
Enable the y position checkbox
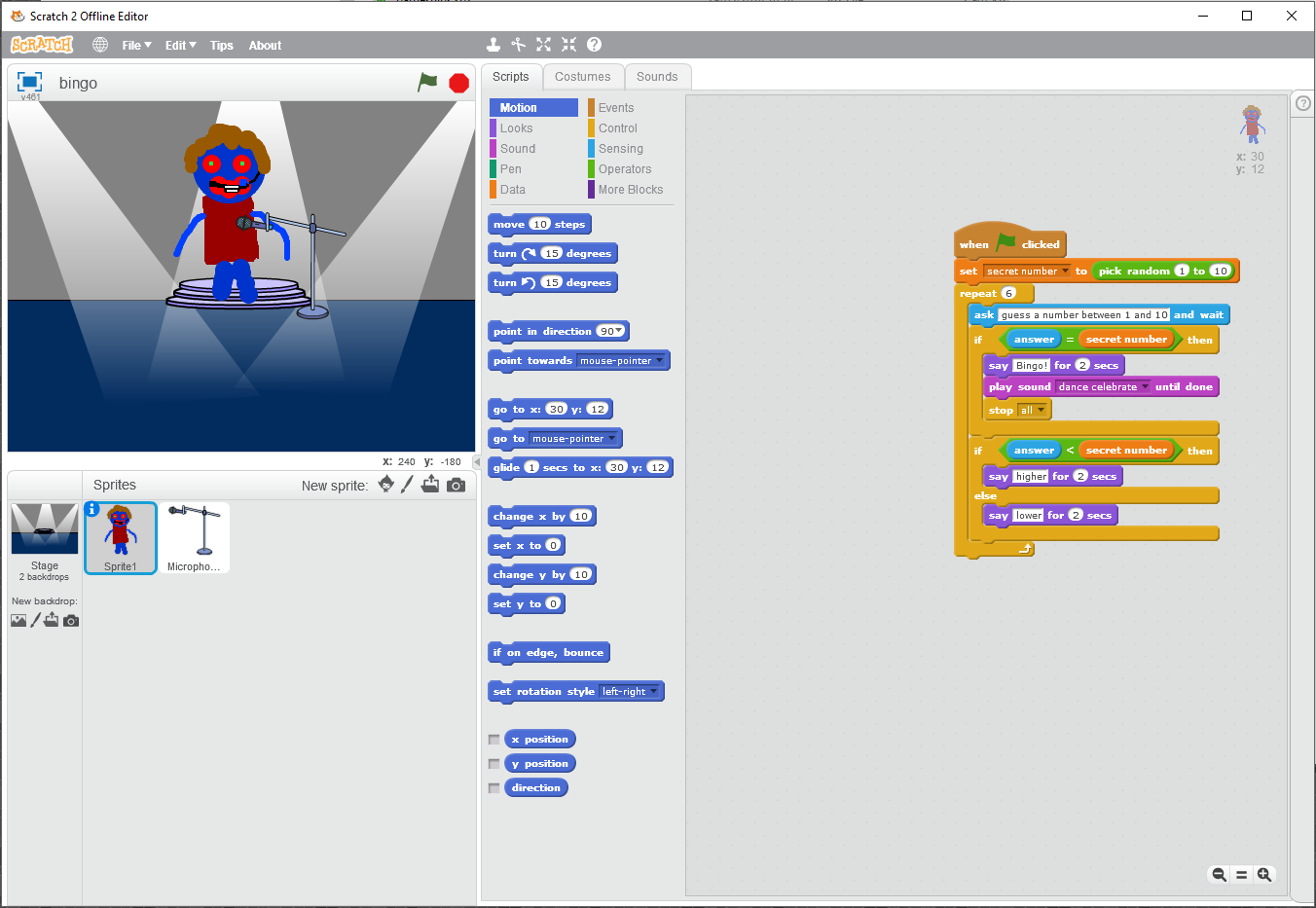(494, 764)
